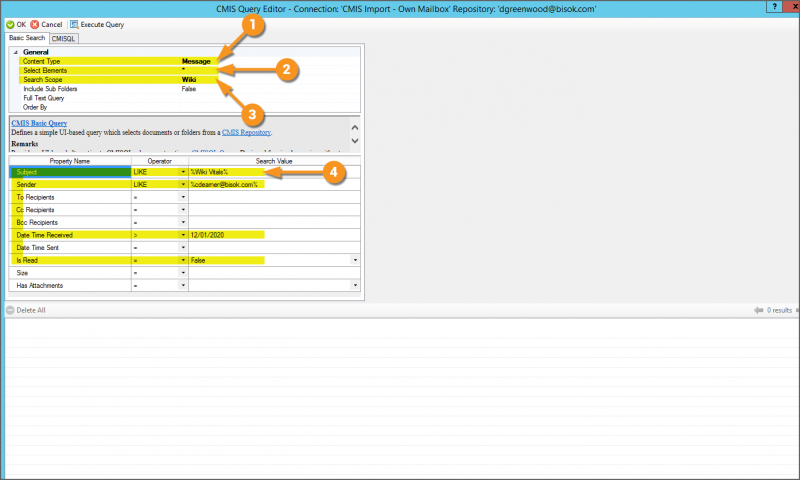This screenshot has height=480, width=800.
Task: Open the Is Read operator dropdown
Action: [183, 260]
